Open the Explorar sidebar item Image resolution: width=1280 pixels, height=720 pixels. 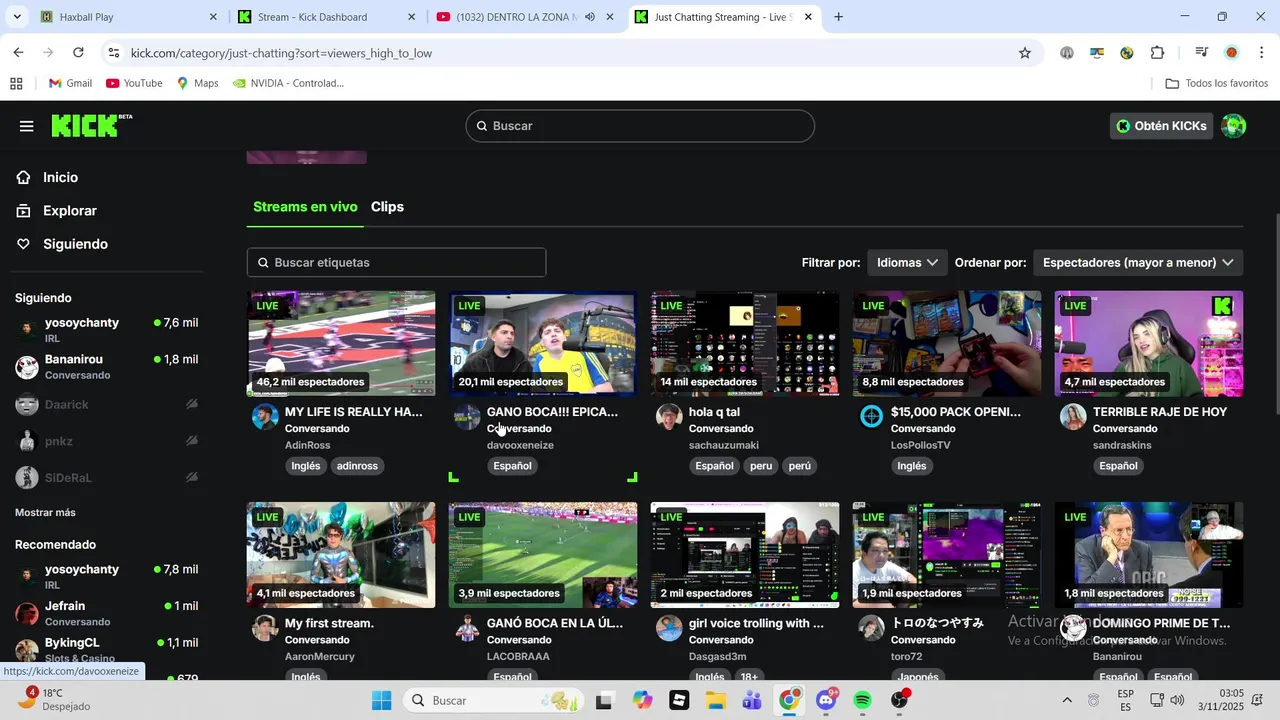70,211
